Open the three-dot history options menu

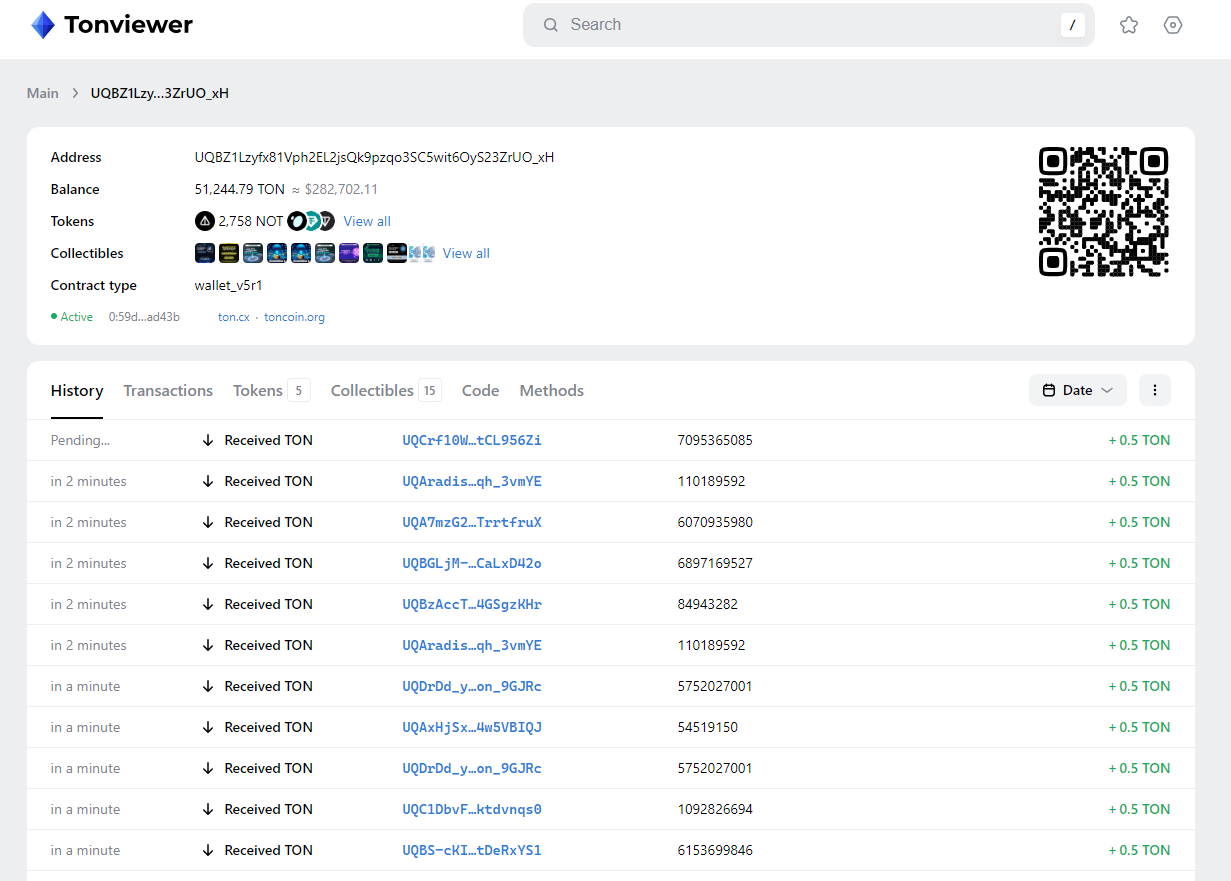1154,390
